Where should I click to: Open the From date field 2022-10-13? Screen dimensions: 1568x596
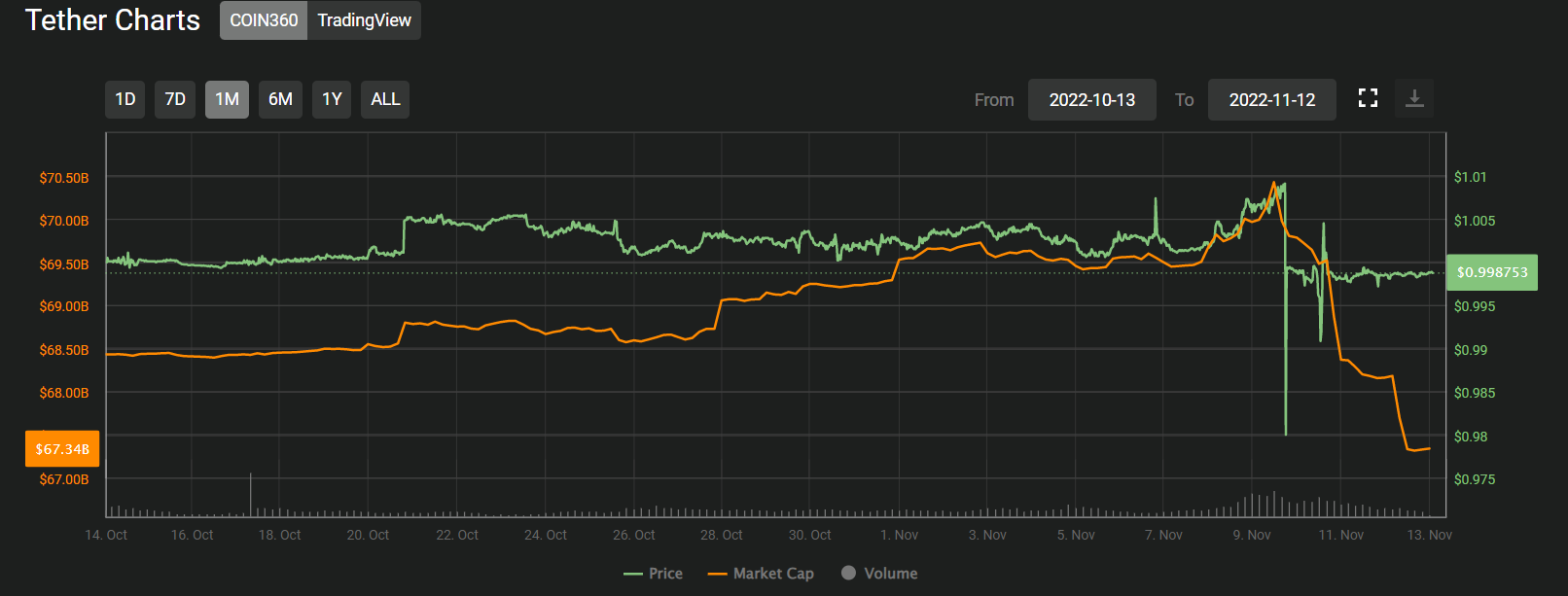1091,100
